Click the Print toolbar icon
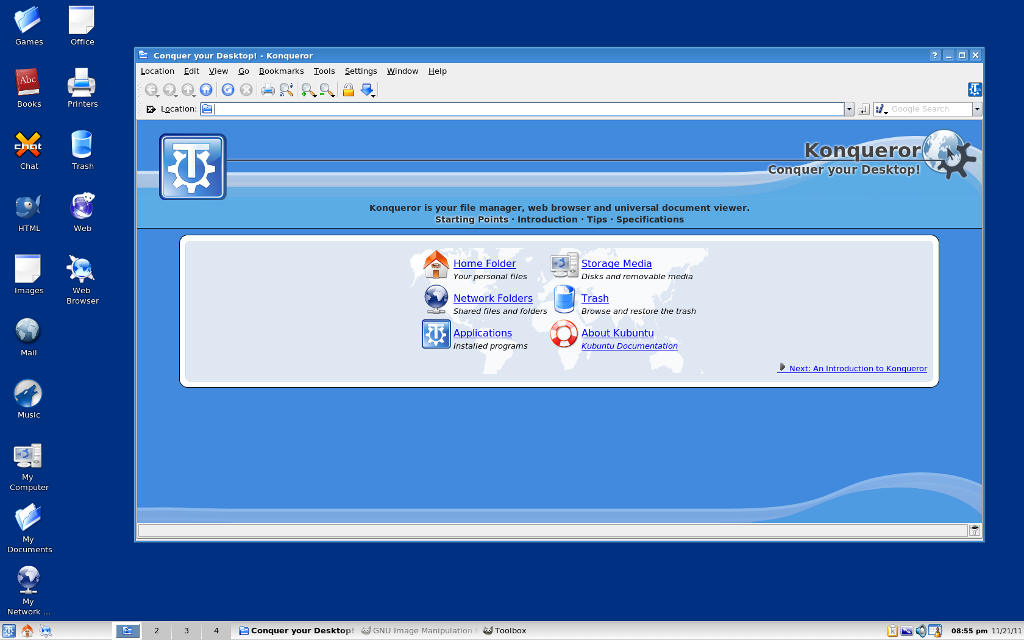 tap(267, 90)
